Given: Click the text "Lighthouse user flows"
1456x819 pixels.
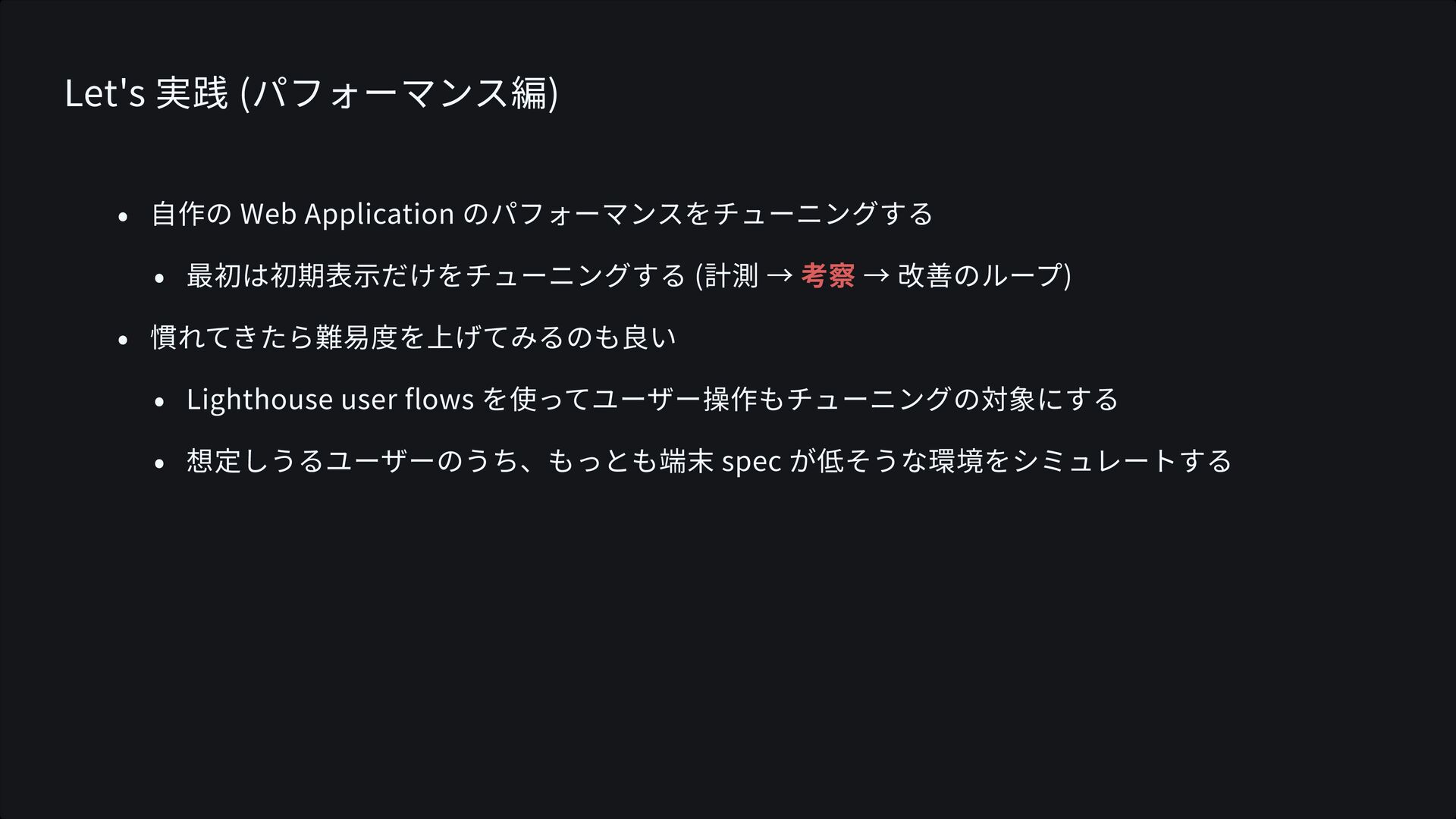Looking at the screenshot, I should [x=331, y=399].
